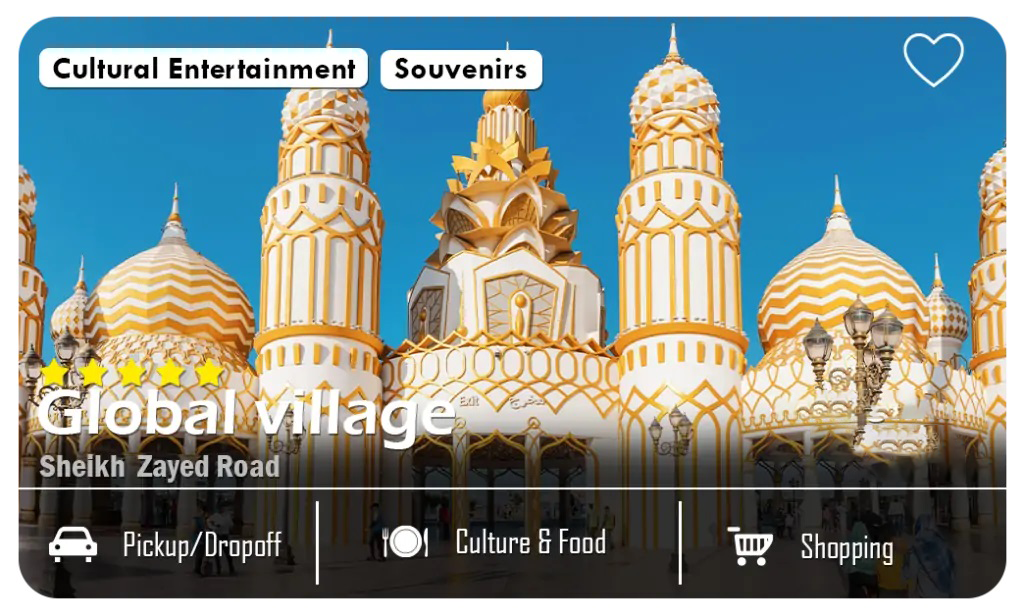Click the fourth yellow rating star
Screen dimensions: 1024x616
click(170, 372)
